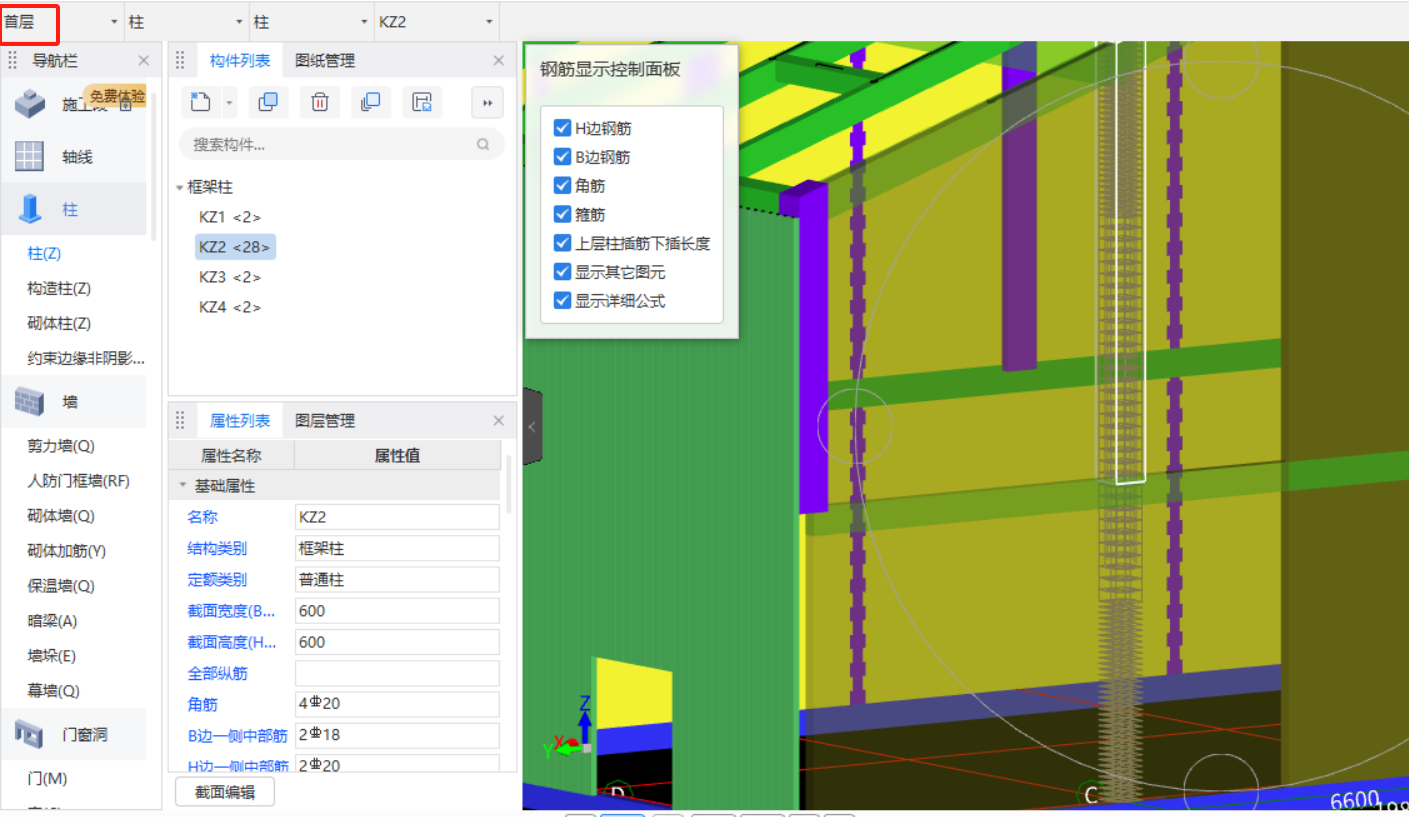Image resolution: width=1409 pixels, height=817 pixels.
Task: Click the 定额类别 value 普通柱
Action: click(x=397, y=580)
